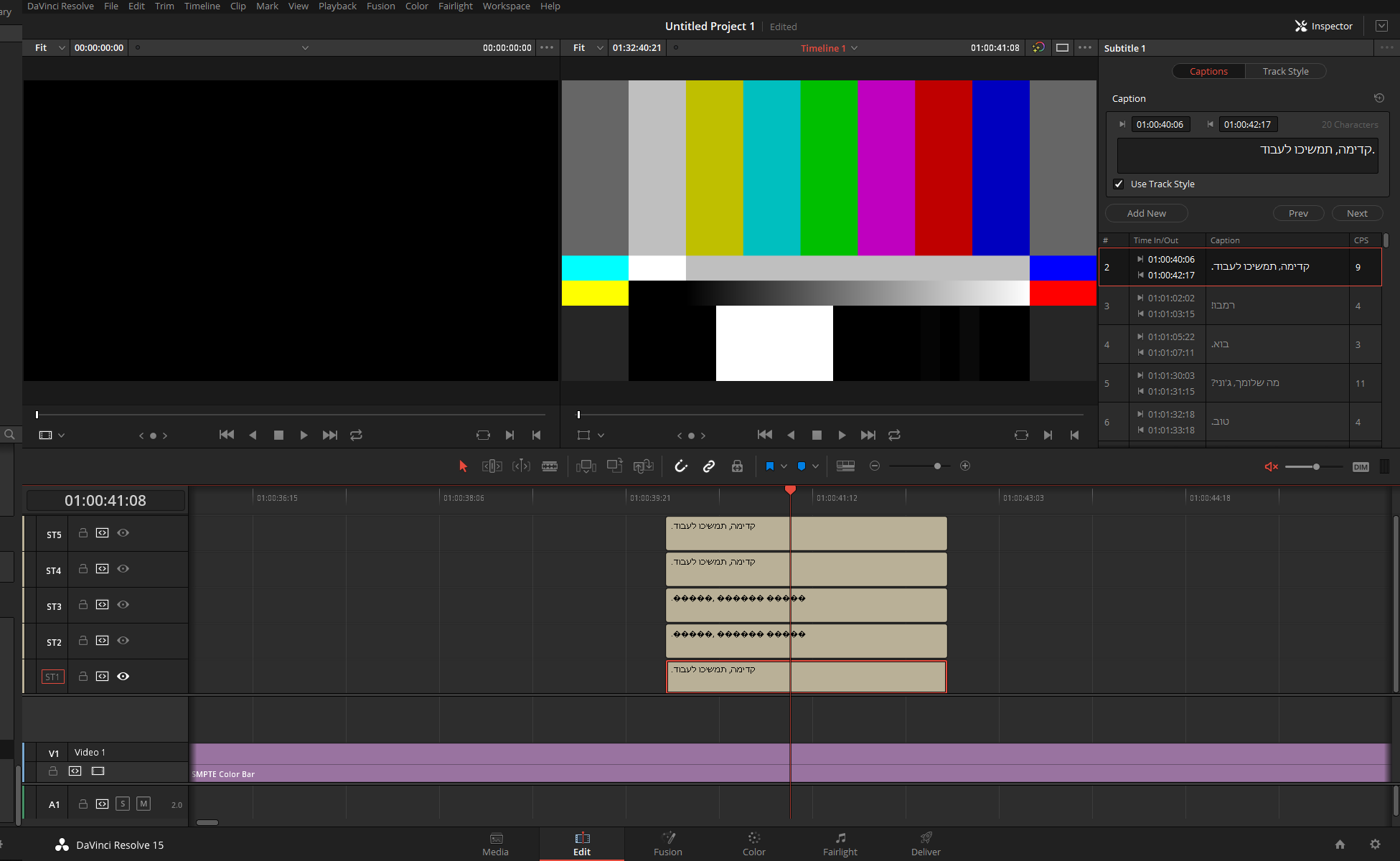
Task: Add a blue Flag to clip
Action: (x=770, y=466)
